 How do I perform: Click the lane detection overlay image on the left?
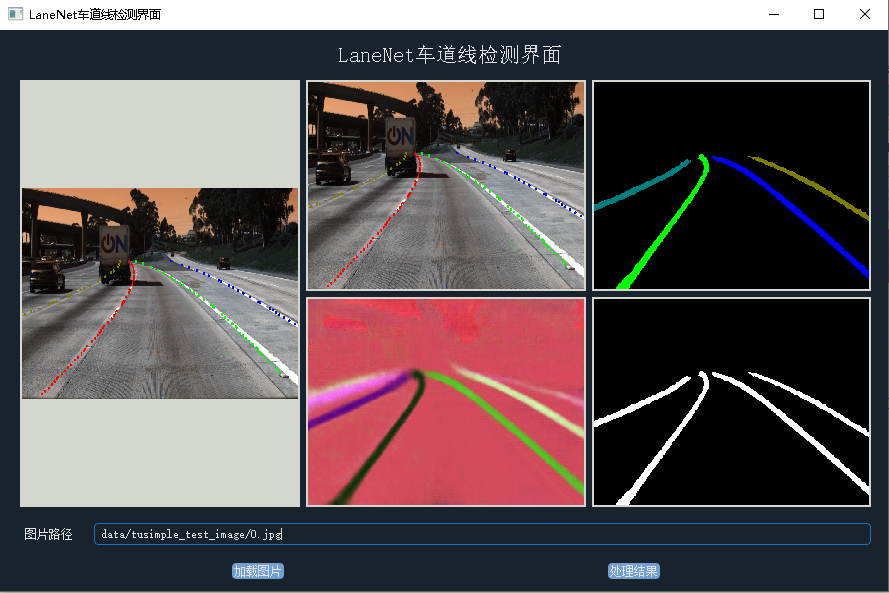[x=159, y=292]
